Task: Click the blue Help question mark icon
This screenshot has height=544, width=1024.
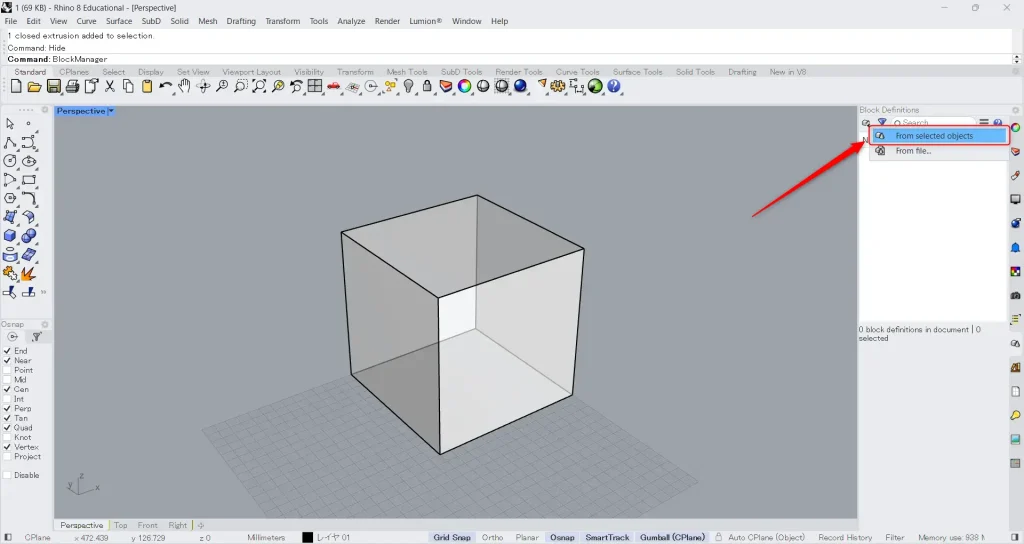Action: click(x=614, y=87)
